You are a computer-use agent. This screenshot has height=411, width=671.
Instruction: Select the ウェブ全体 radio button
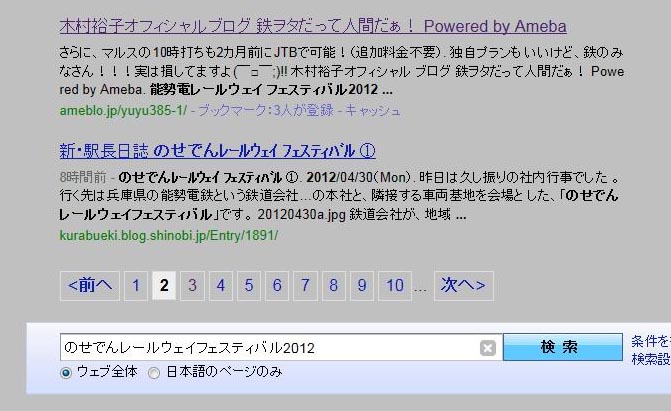tap(66, 373)
